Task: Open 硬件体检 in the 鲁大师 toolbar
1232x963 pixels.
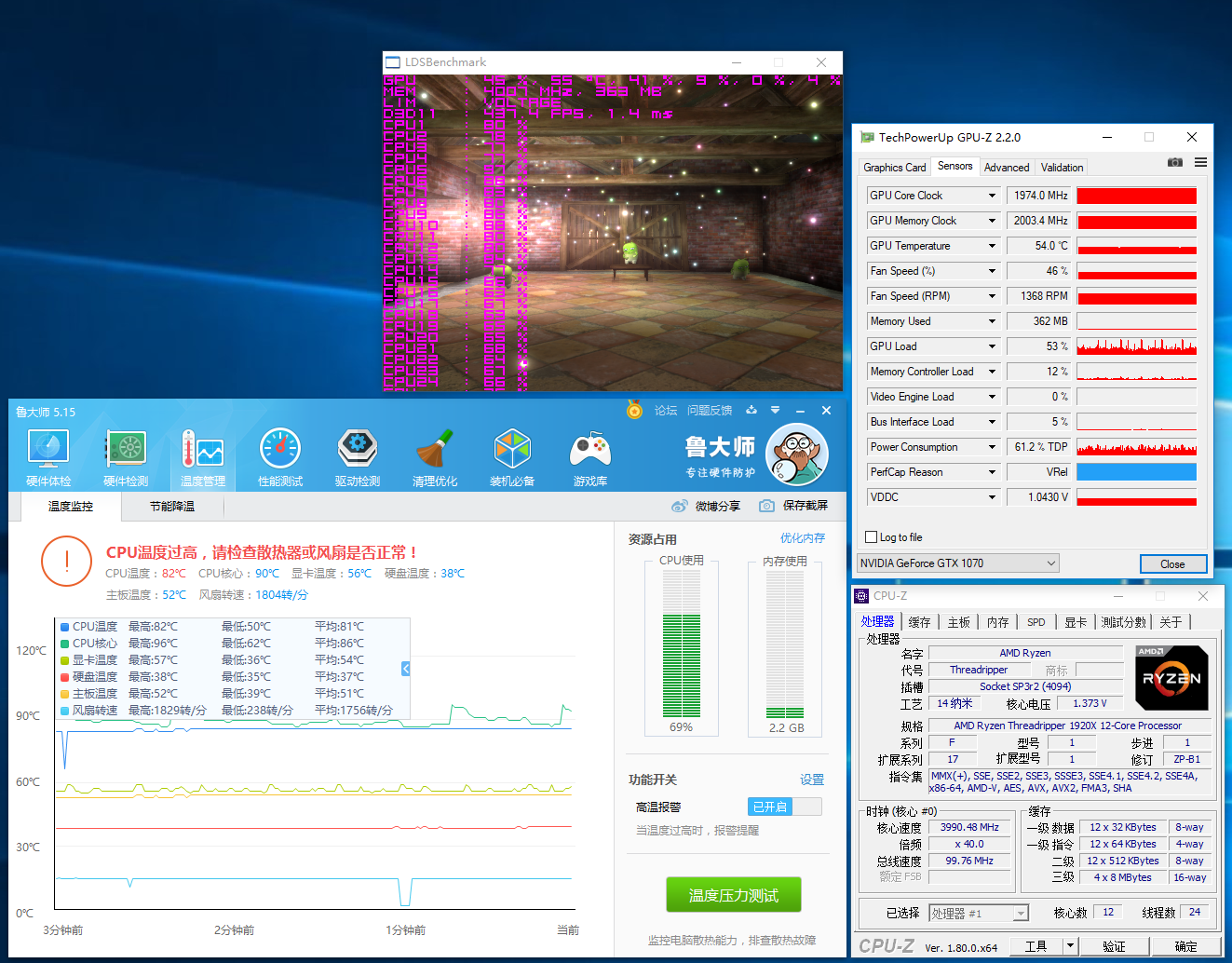Action: tap(48, 458)
